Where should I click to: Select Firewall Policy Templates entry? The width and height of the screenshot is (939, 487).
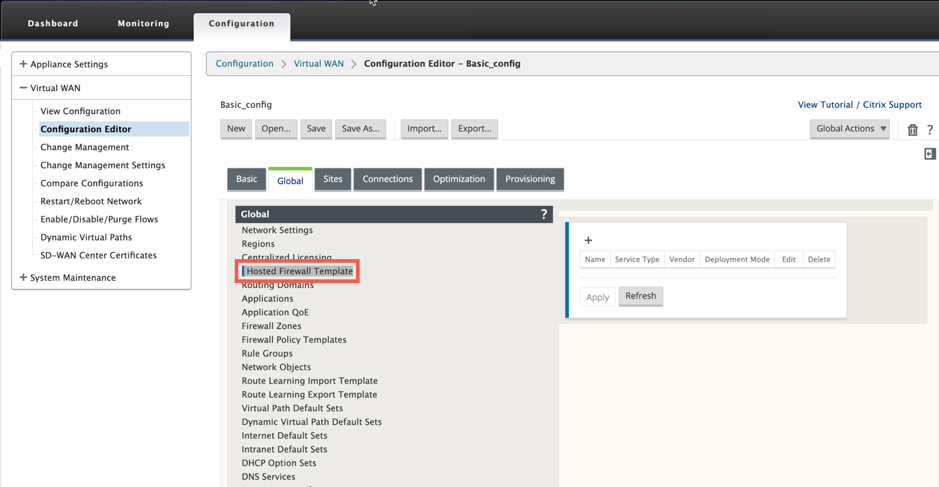click(293, 340)
